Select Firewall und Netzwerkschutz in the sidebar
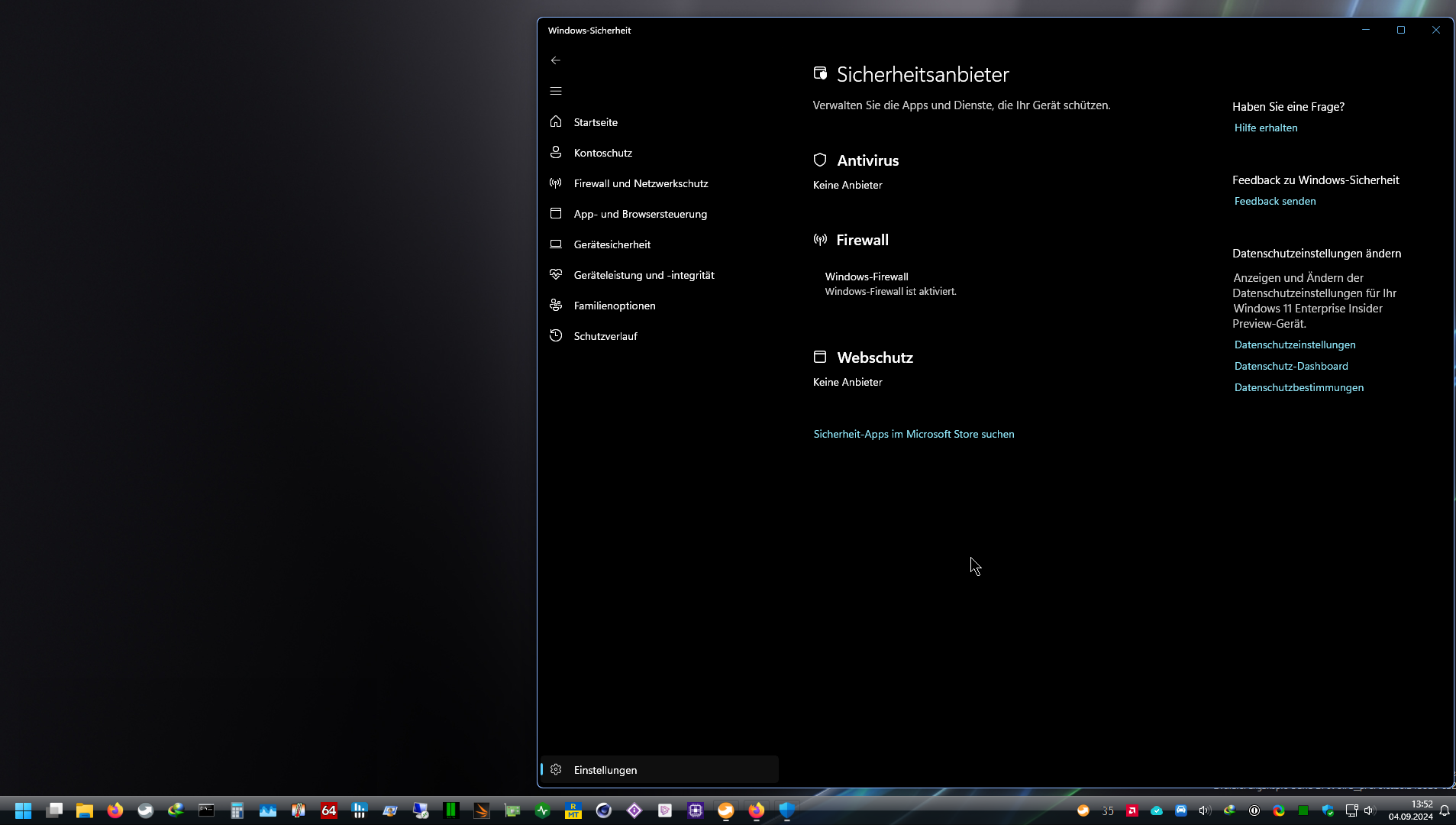Screen dimensions: 1456x825 [x=659, y=183]
